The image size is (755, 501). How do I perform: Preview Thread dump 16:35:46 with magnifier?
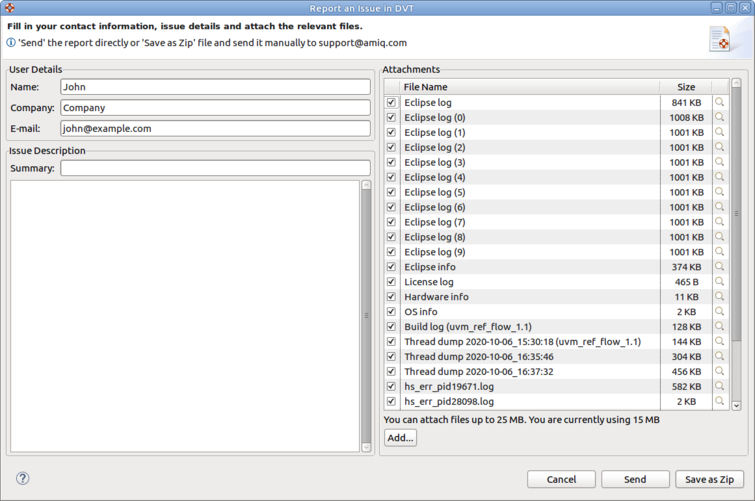(x=719, y=356)
